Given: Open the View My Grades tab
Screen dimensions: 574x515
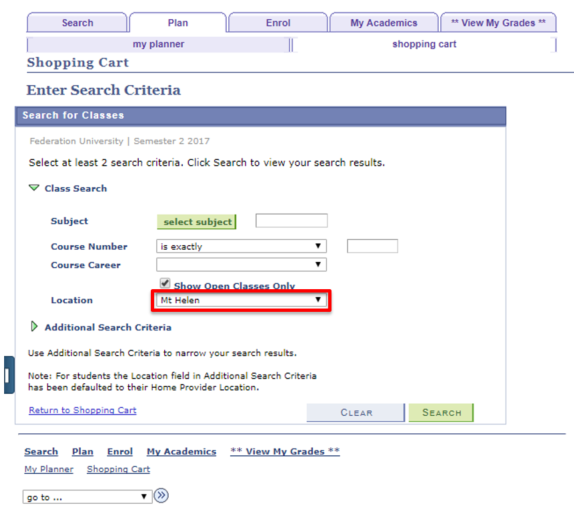Looking at the screenshot, I should (498, 23).
